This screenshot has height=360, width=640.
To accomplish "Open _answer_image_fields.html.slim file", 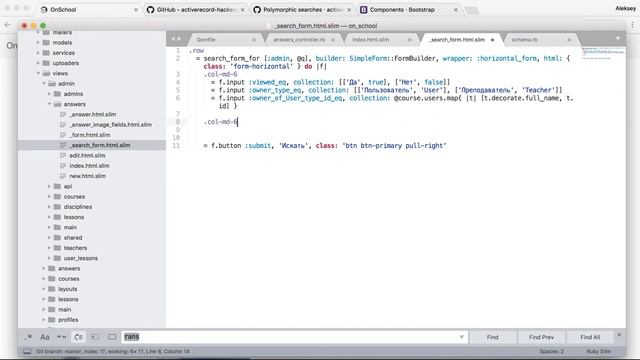I will click(x=111, y=124).
